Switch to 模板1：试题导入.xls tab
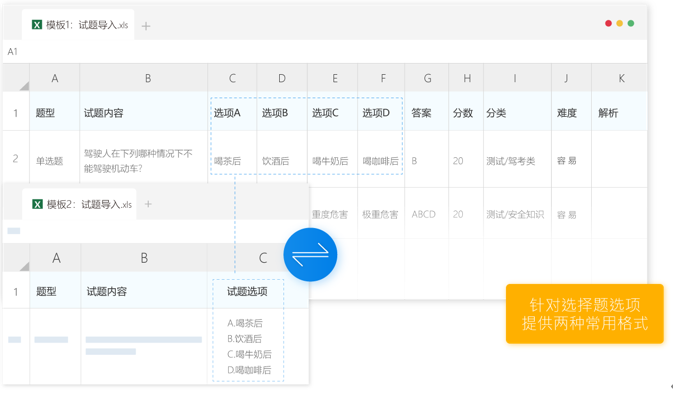The width and height of the screenshot is (673, 403). coord(86,25)
